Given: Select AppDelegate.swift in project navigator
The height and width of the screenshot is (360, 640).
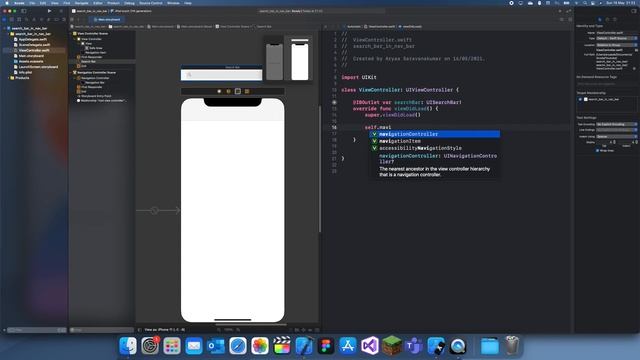Looking at the screenshot, I should coord(33,39).
